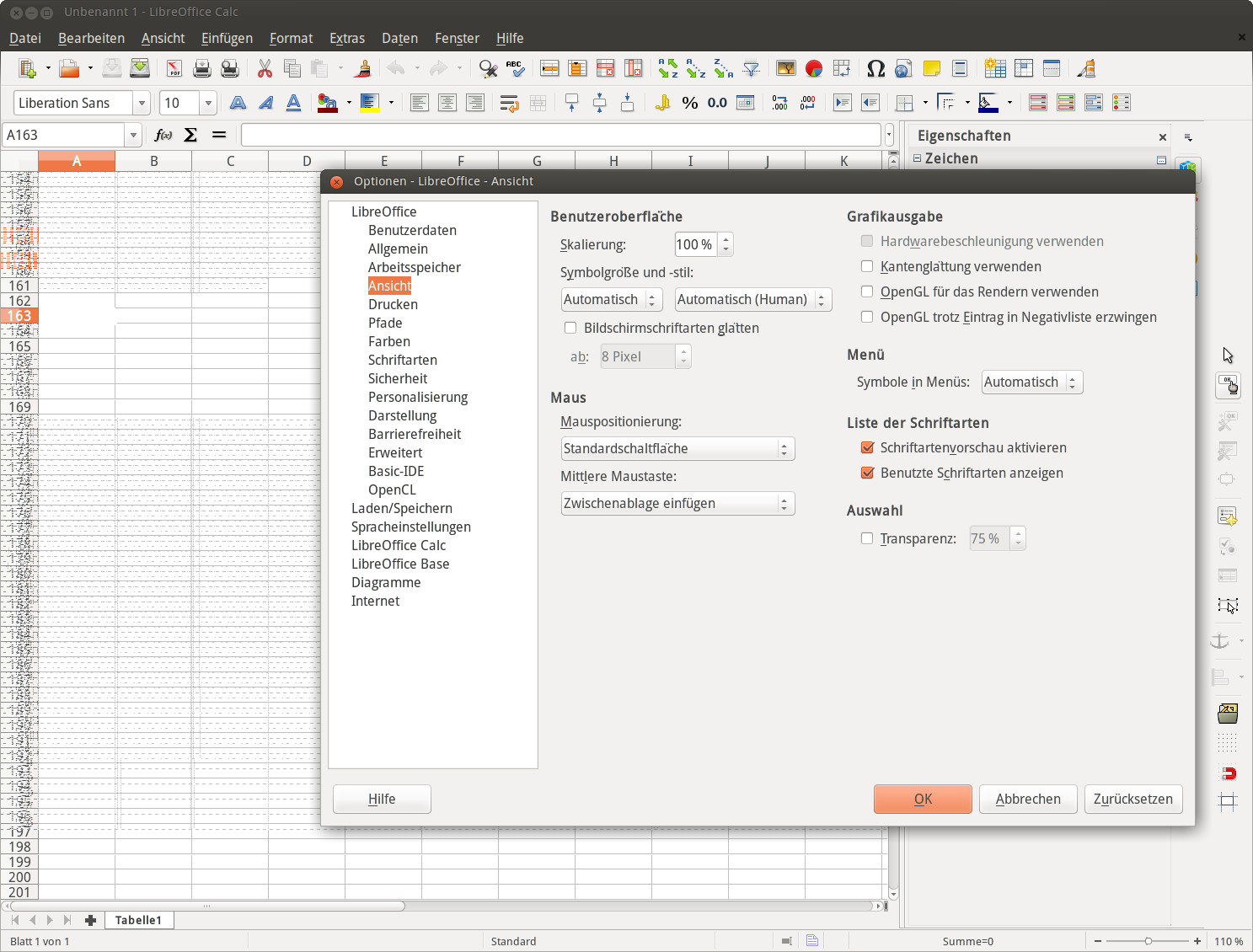Click the Sum sigma icon
The image size is (1253, 952).
[x=190, y=135]
